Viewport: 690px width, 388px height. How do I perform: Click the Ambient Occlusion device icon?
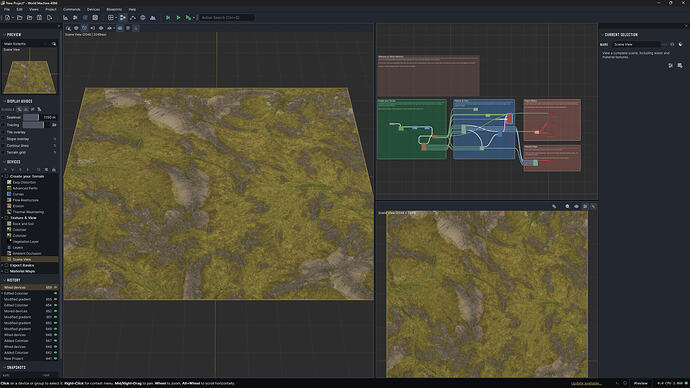[x=9, y=253]
